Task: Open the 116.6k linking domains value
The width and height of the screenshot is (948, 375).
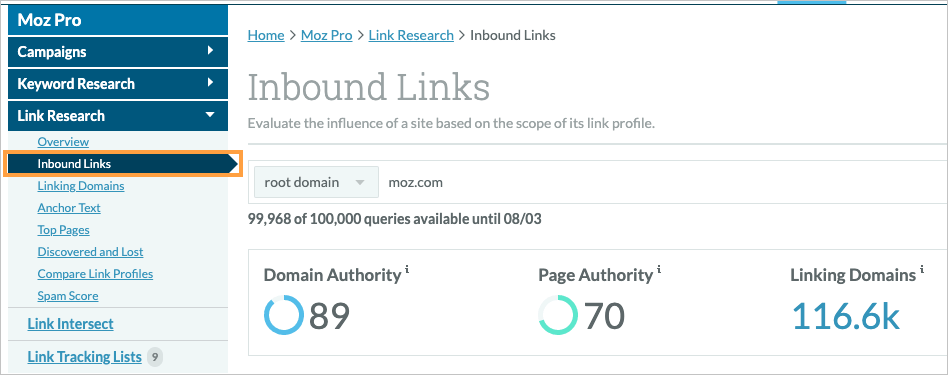Action: click(x=846, y=316)
